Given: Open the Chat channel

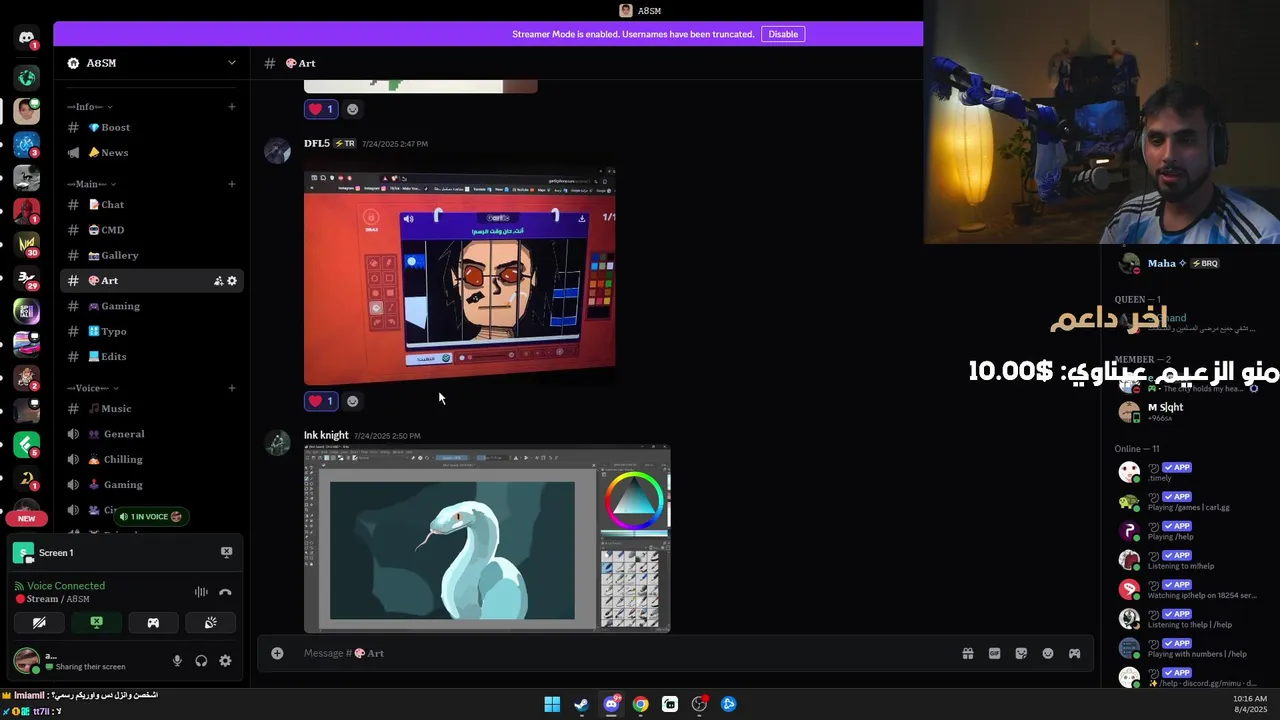Looking at the screenshot, I should tap(152, 205).
